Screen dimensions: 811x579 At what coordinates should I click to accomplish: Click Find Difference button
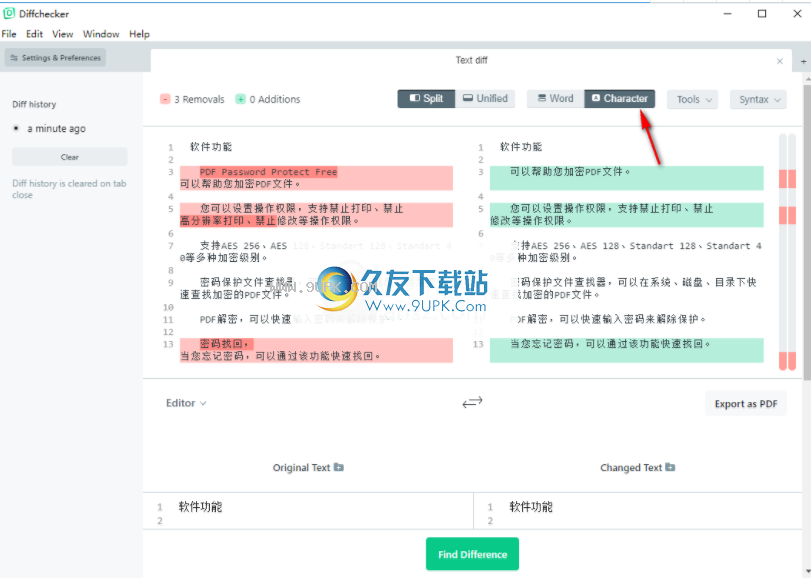472,554
